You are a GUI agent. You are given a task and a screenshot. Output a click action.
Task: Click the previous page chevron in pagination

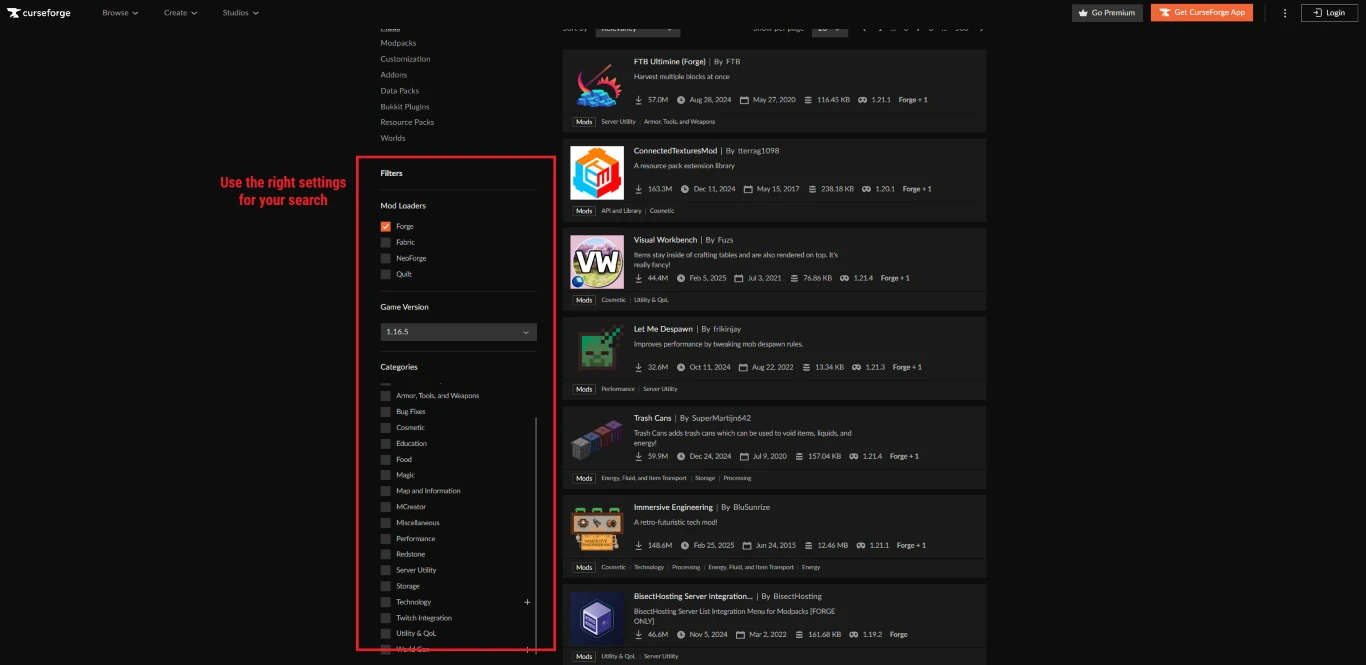(x=864, y=29)
